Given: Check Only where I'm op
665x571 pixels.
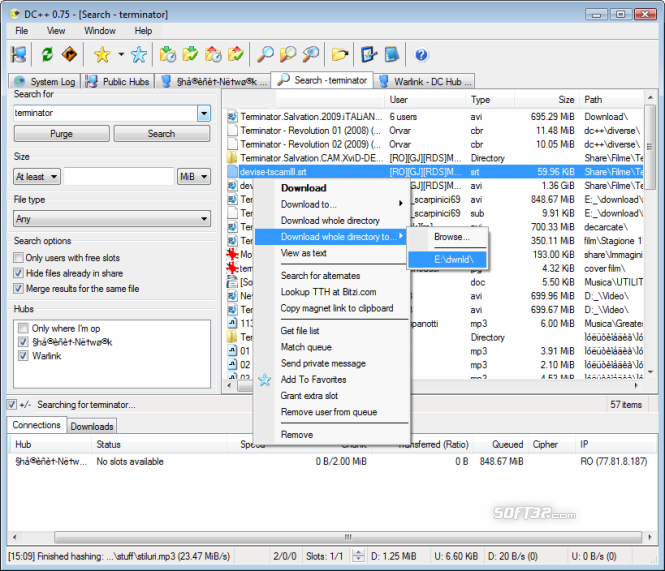Looking at the screenshot, I should 23,328.
